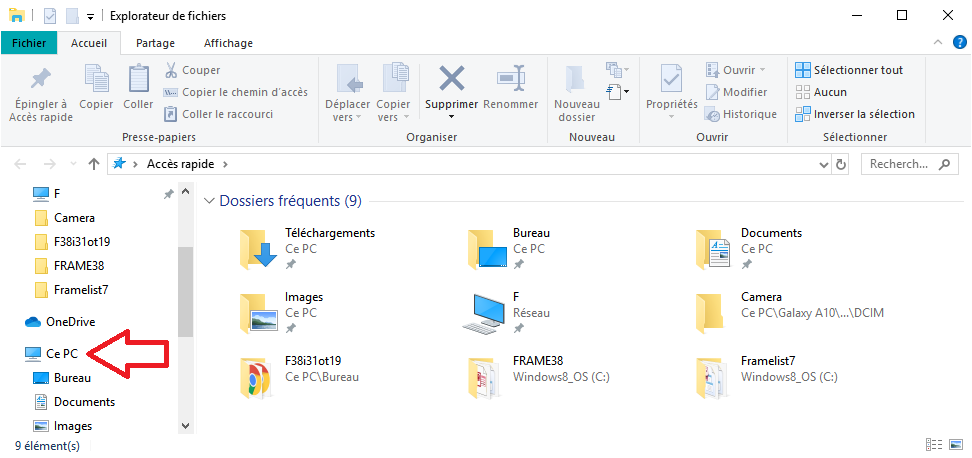
Task: Open the Nouvel élément dropdown icon
Action: tap(618, 92)
